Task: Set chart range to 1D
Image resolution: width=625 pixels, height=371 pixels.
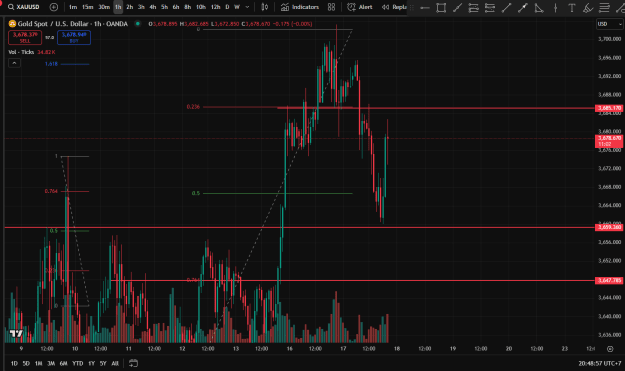Action: point(14,363)
